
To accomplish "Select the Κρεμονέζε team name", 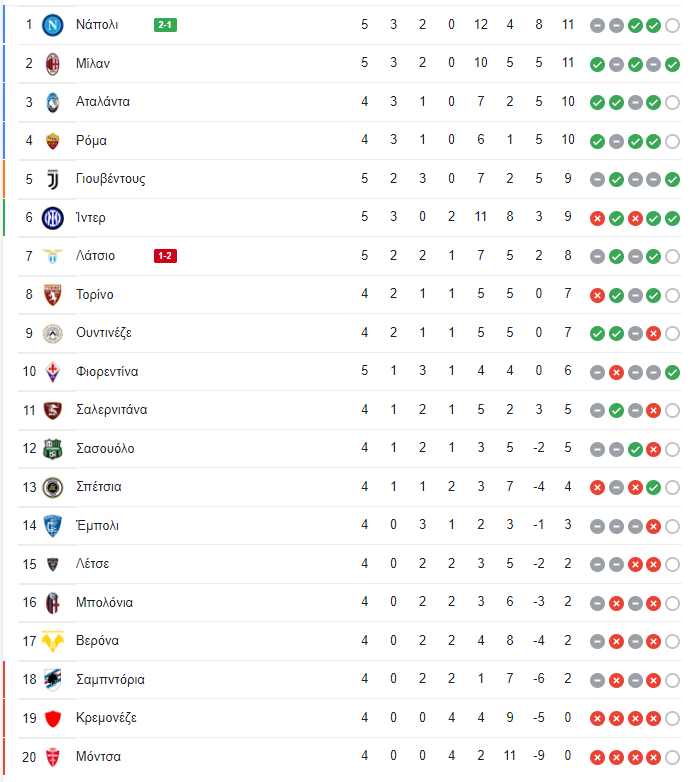I will 106,718.
